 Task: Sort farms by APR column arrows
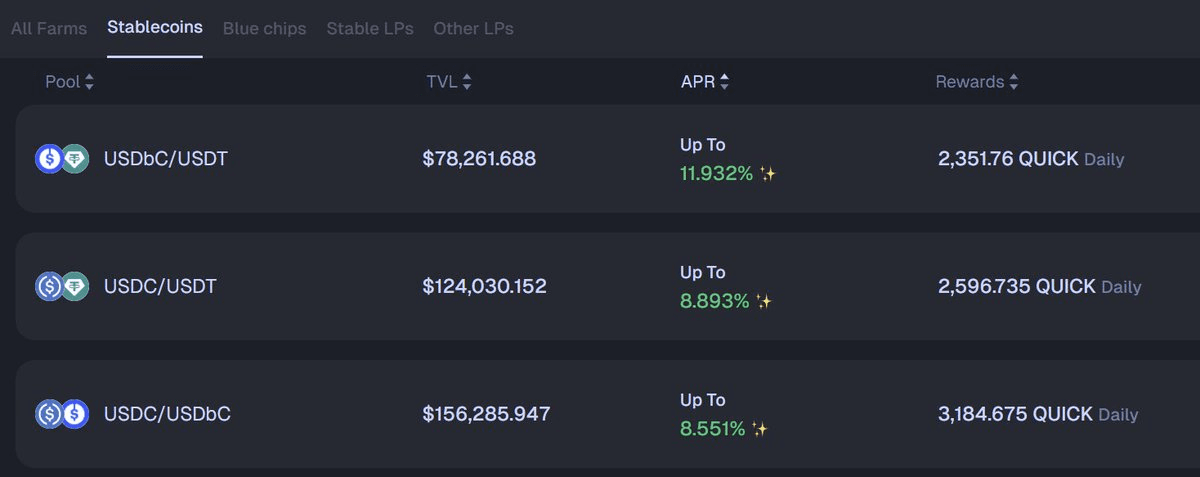coord(724,83)
